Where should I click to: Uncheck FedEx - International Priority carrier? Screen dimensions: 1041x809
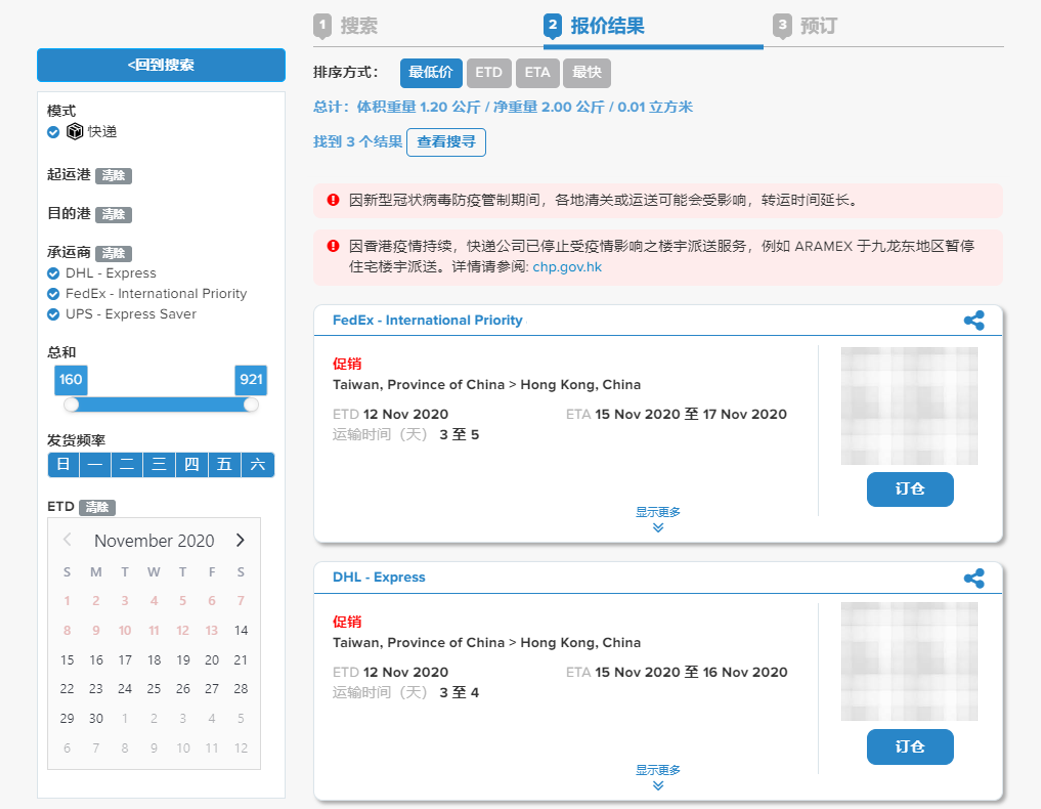point(53,294)
